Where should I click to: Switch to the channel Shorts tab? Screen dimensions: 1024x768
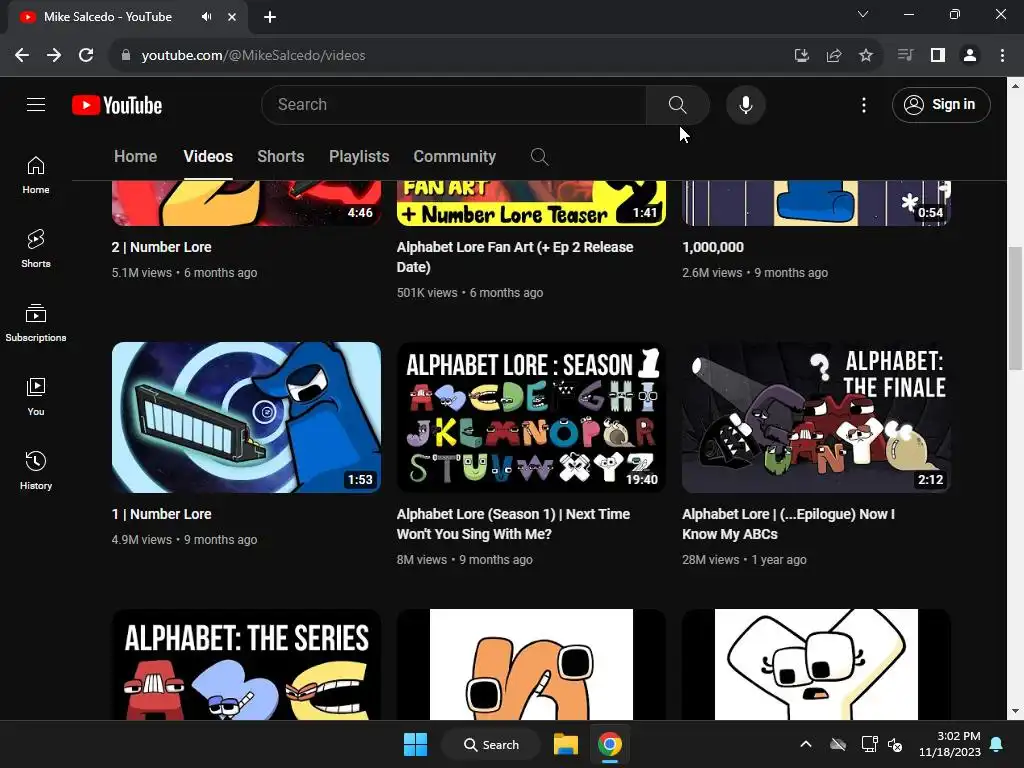point(281,157)
